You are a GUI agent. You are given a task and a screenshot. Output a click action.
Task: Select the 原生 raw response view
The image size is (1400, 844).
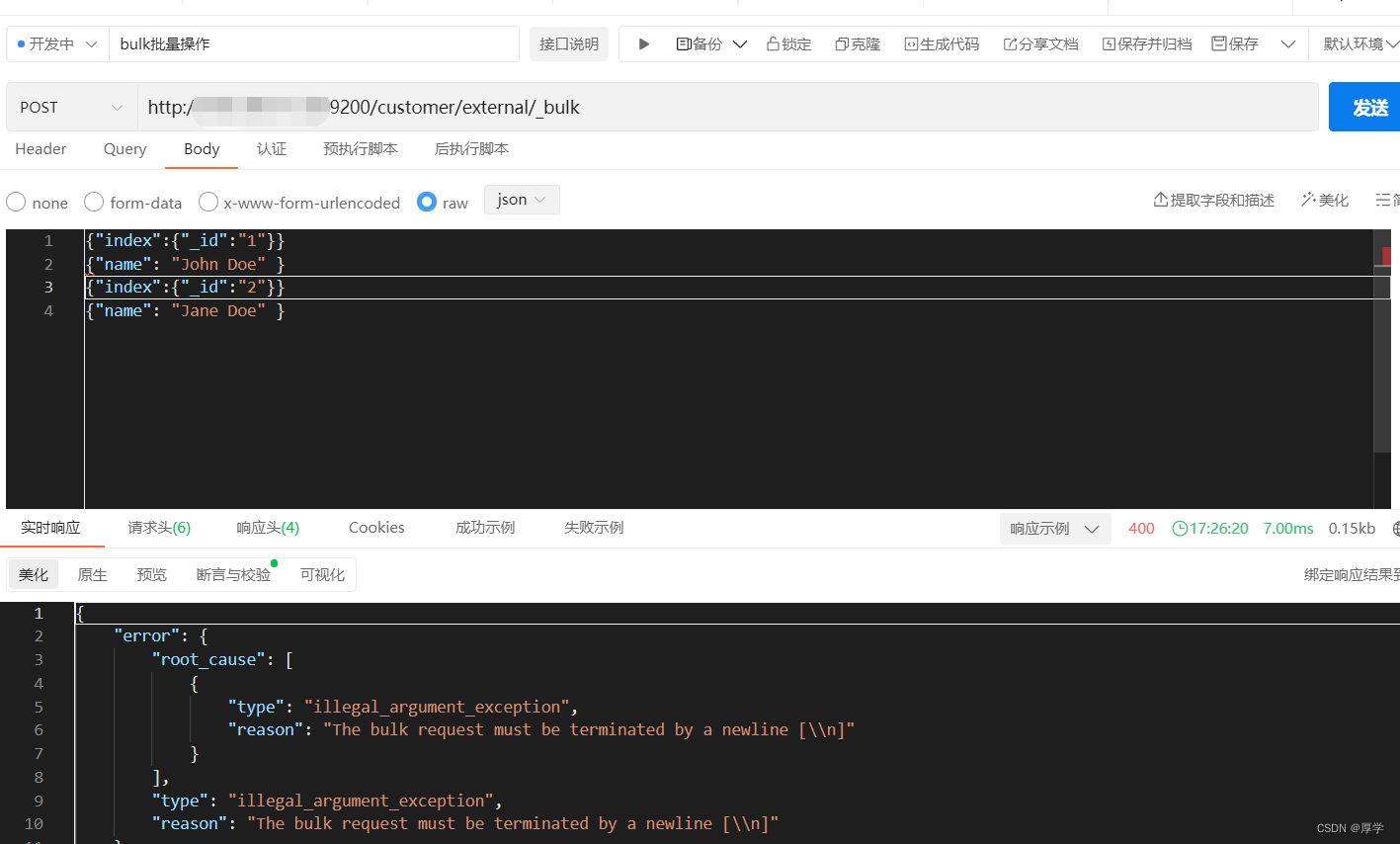pos(93,574)
